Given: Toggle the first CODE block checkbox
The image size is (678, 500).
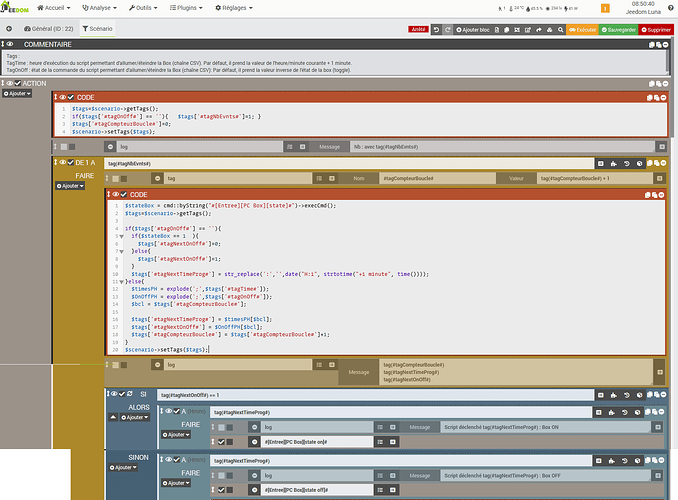Looking at the screenshot, I should [71, 97].
